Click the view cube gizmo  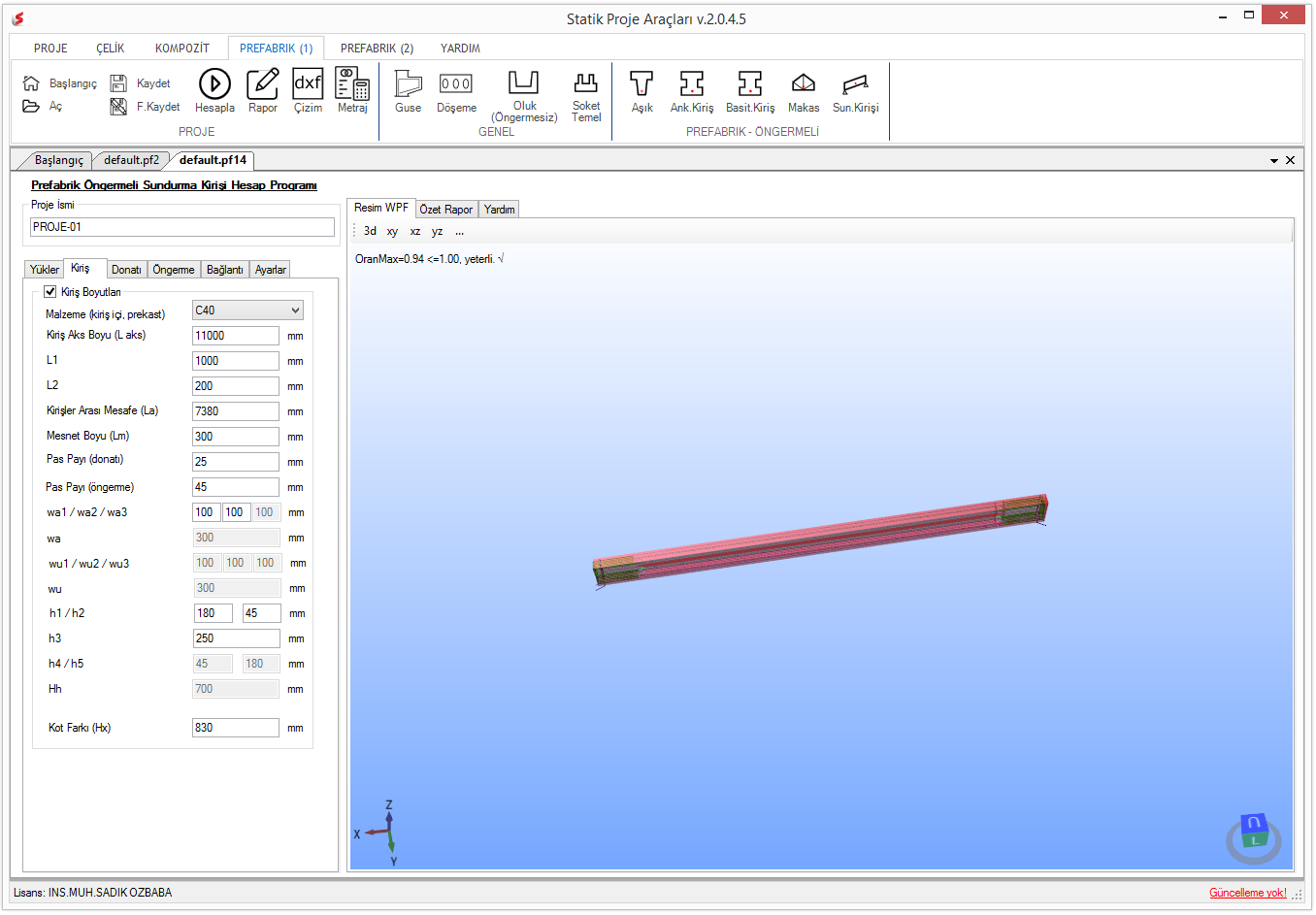pos(1254,838)
